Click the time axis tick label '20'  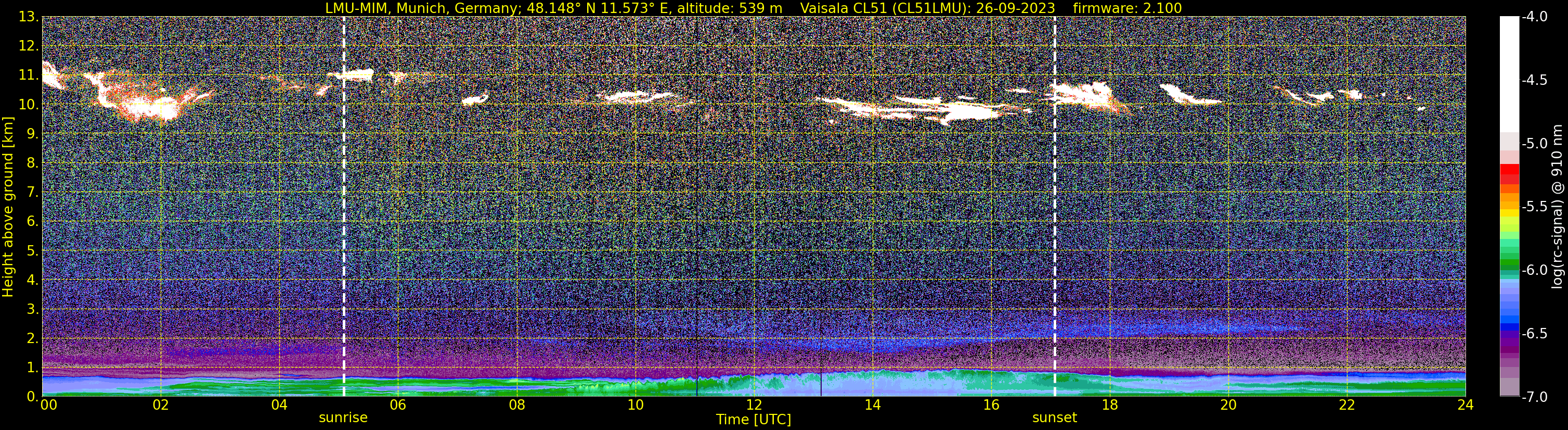(1228, 405)
